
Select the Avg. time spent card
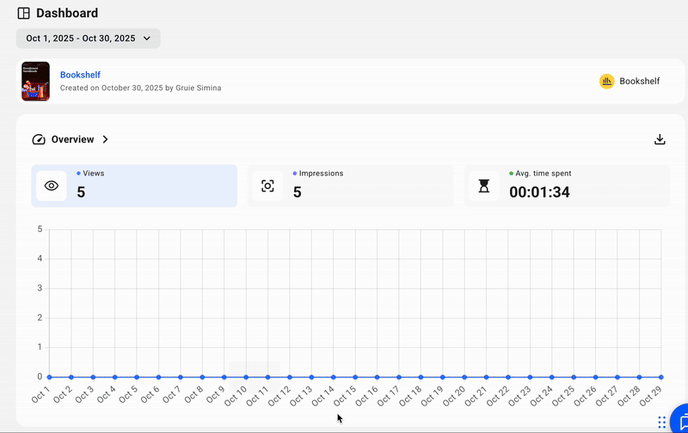click(566, 186)
